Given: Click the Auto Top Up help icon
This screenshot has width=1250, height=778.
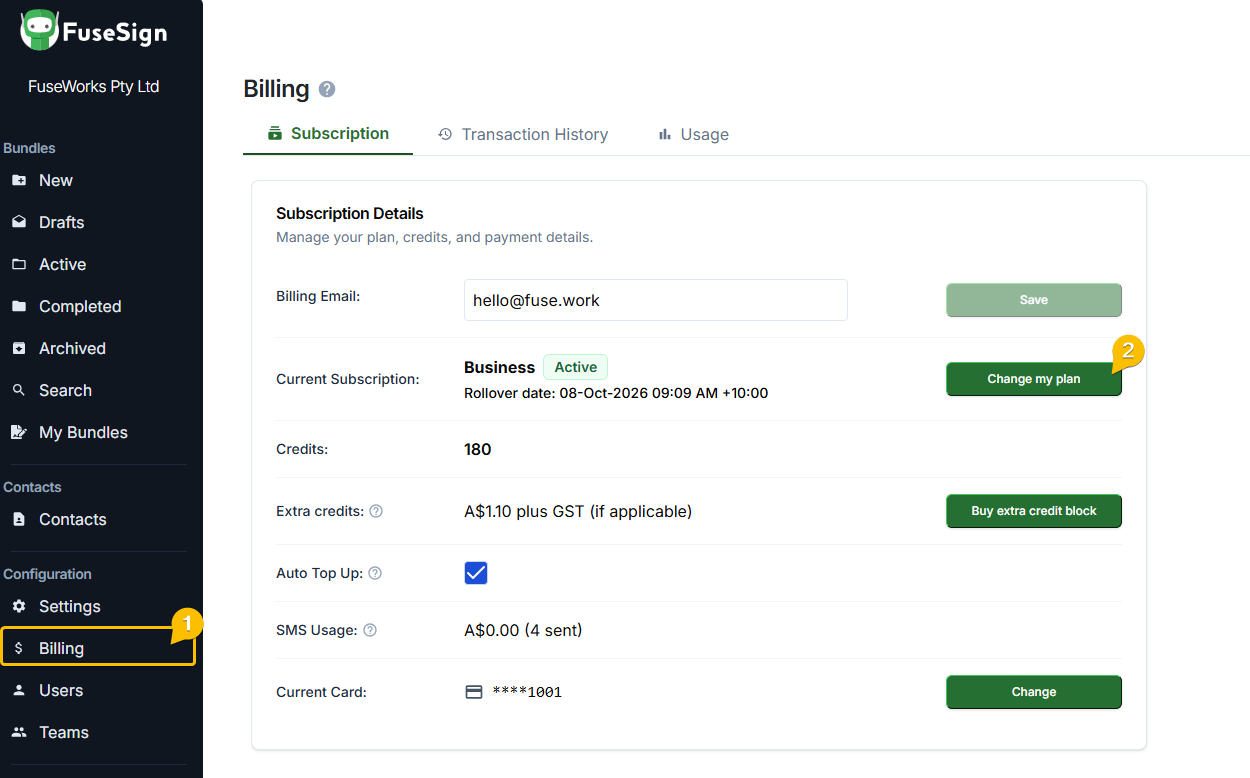Looking at the screenshot, I should [x=375, y=573].
